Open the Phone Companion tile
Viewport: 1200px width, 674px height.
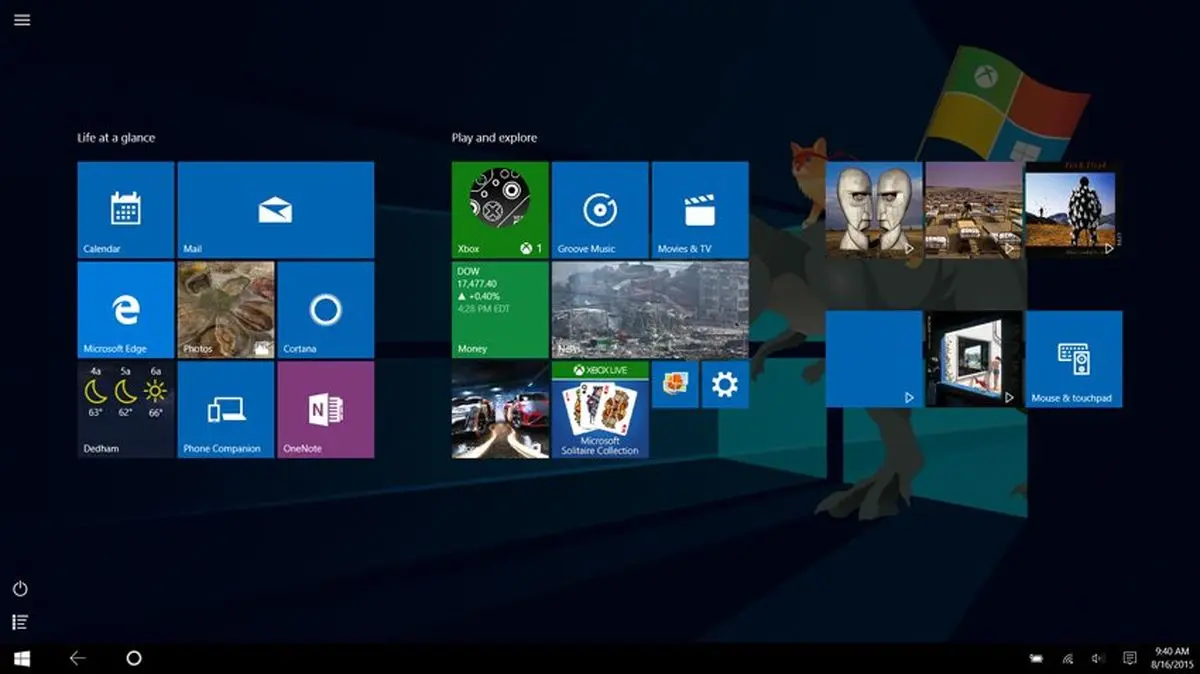[x=226, y=410]
